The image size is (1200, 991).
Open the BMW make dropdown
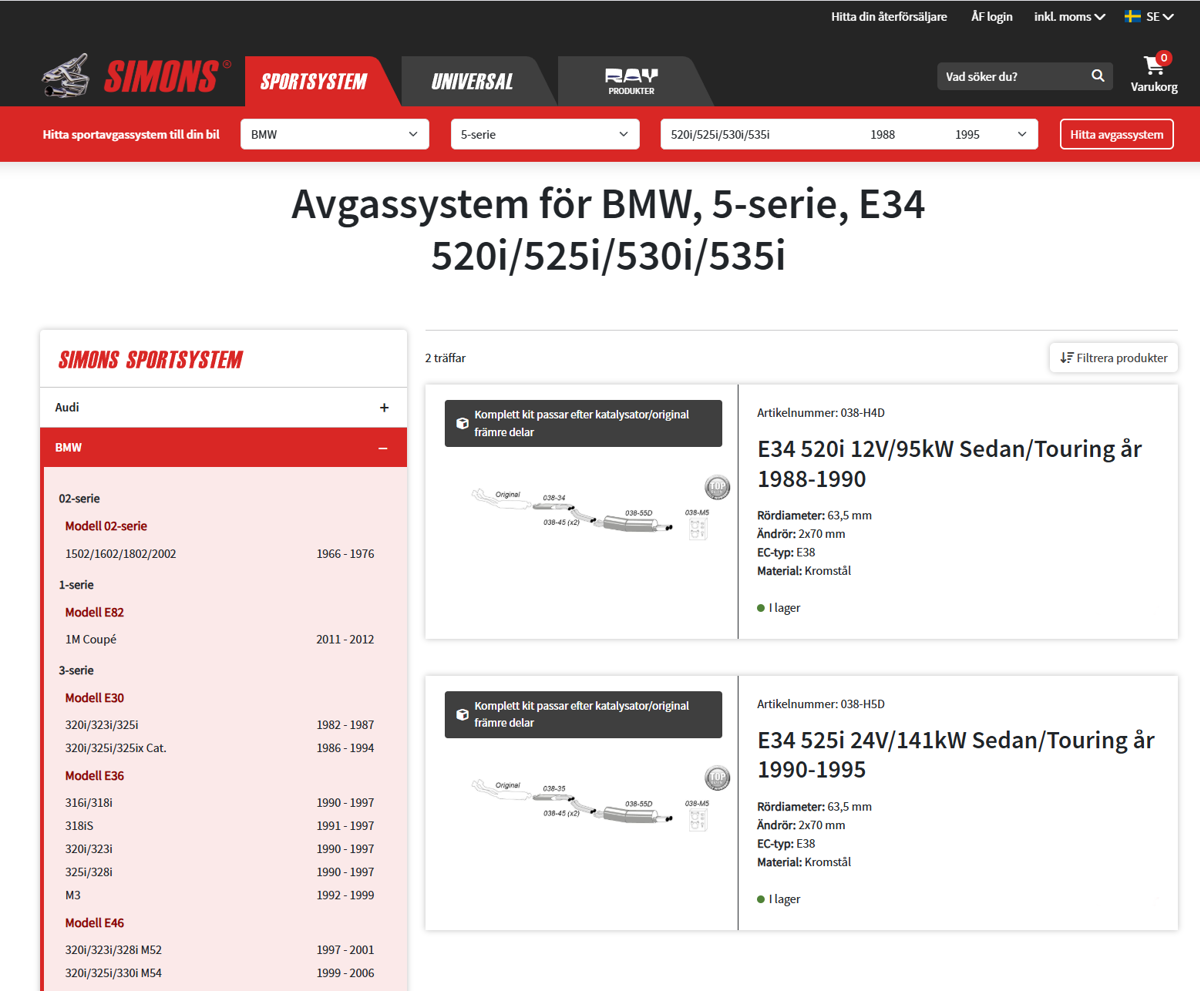(334, 134)
